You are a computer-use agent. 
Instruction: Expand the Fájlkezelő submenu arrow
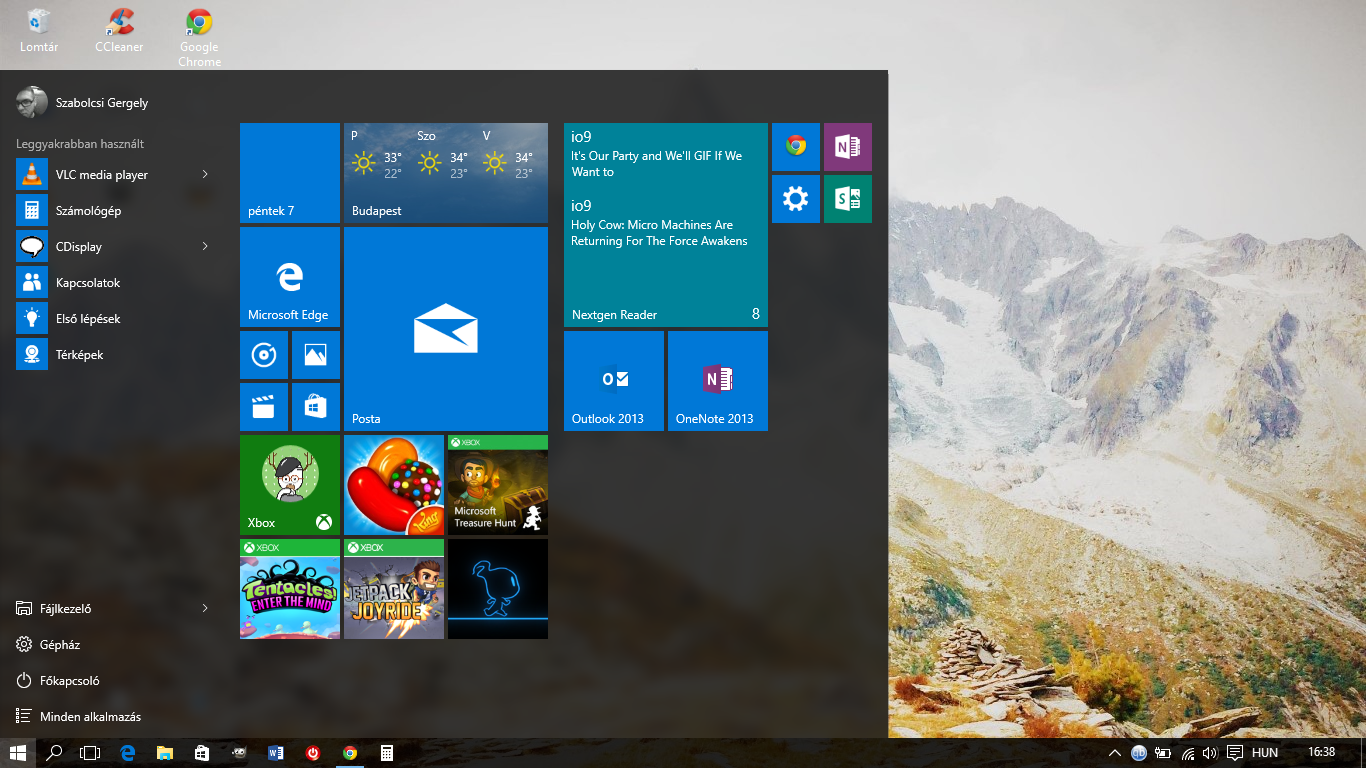pos(205,608)
